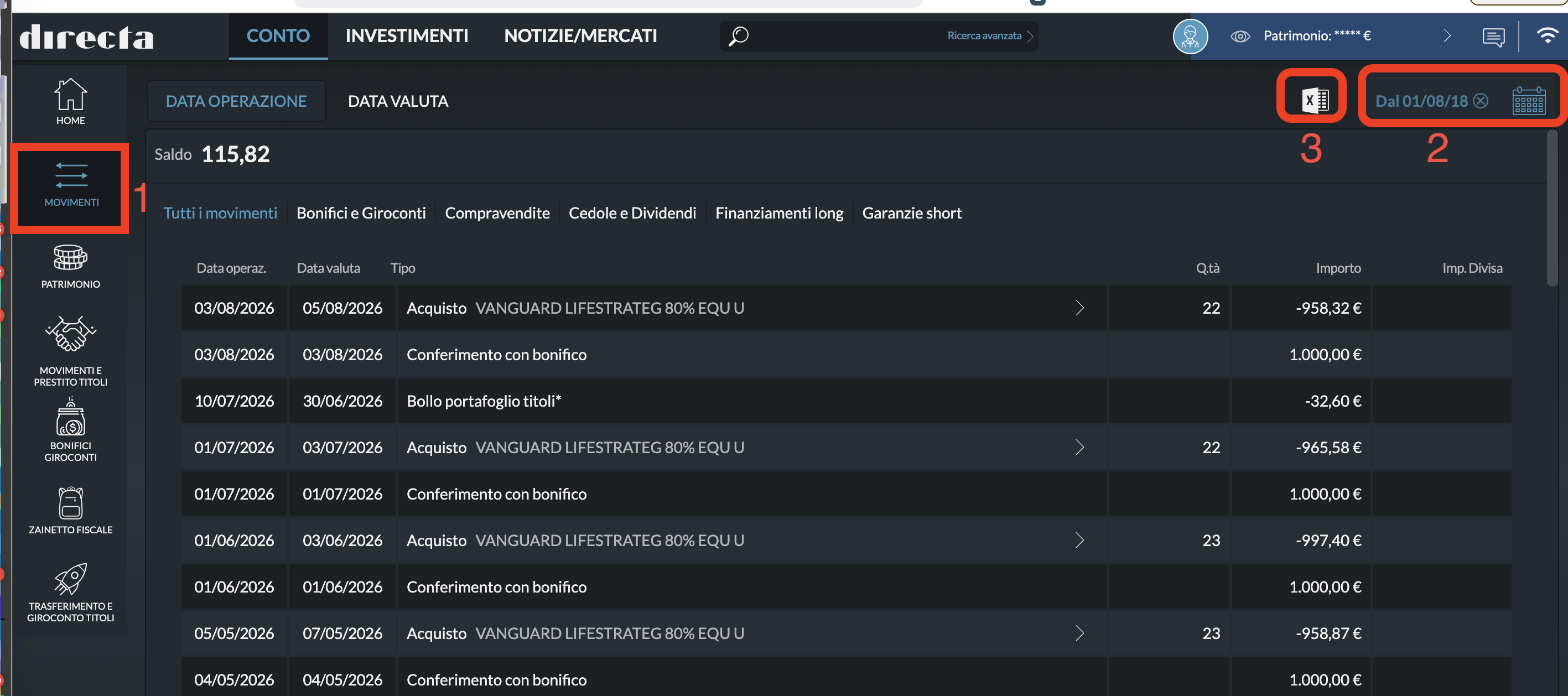Open Ricerca avanzata

click(990, 36)
